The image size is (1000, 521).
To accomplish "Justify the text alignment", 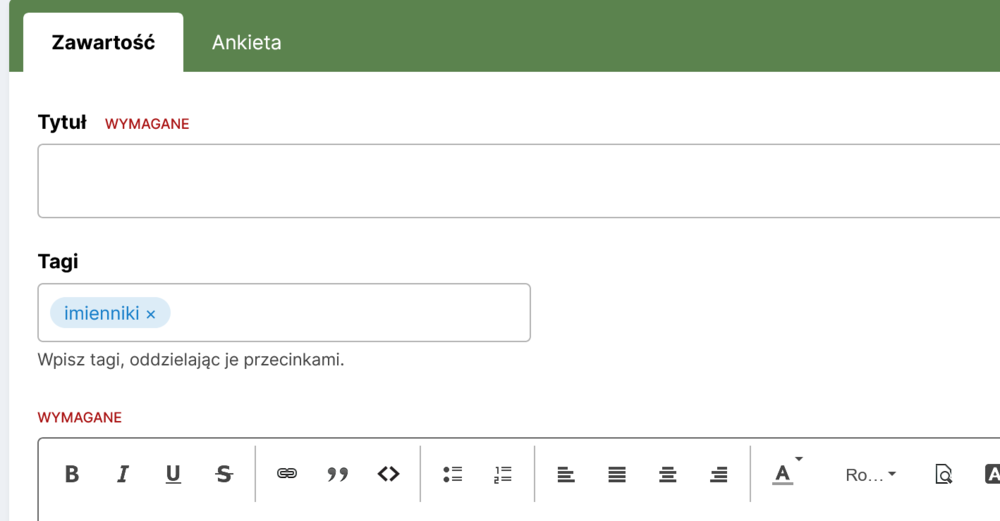I will [x=617, y=474].
